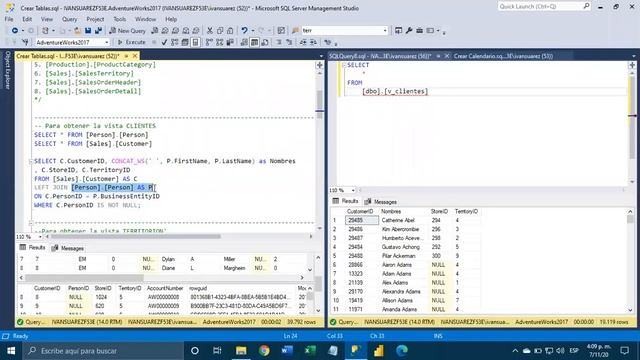The height and width of the screenshot is (360, 640).
Task: Open the Query menu
Action: point(69,19)
